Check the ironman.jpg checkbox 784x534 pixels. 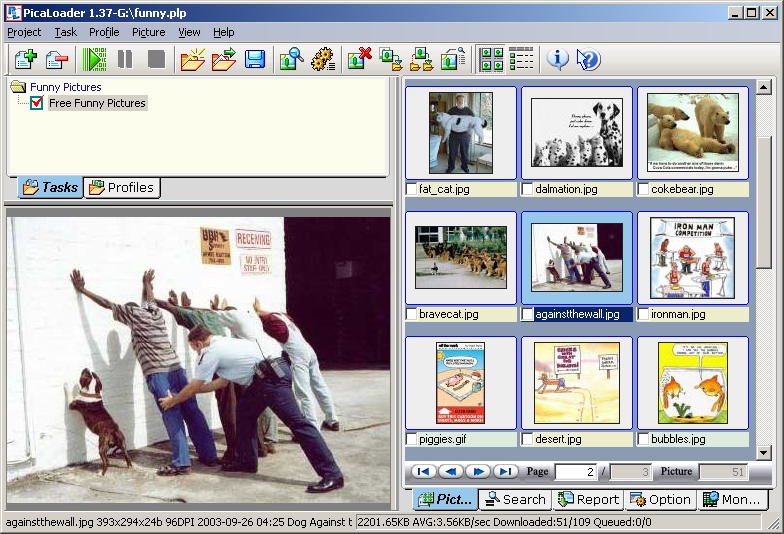(x=644, y=314)
